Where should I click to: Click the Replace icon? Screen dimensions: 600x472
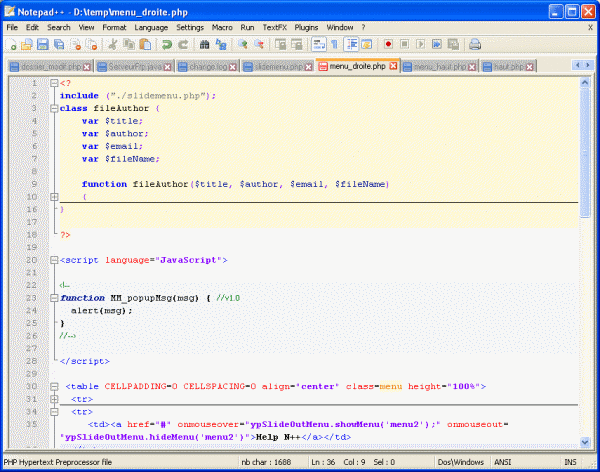click(221, 44)
